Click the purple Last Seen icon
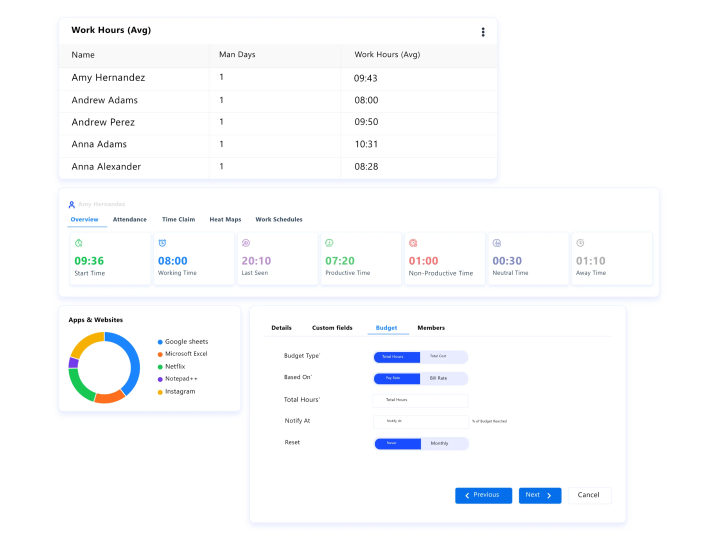Viewport: 718px width, 540px height. click(x=246, y=243)
